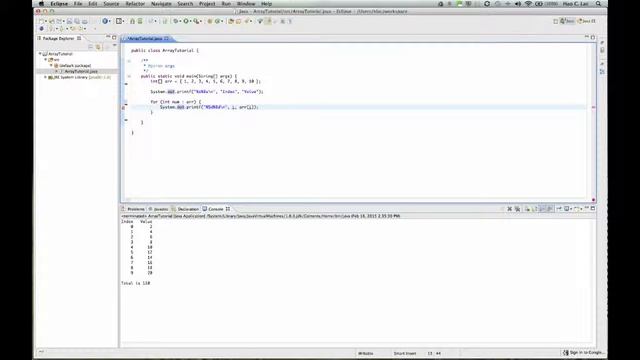Collapse the ArrayTutorial project node
The width and height of the screenshot is (640, 360).
40,54
